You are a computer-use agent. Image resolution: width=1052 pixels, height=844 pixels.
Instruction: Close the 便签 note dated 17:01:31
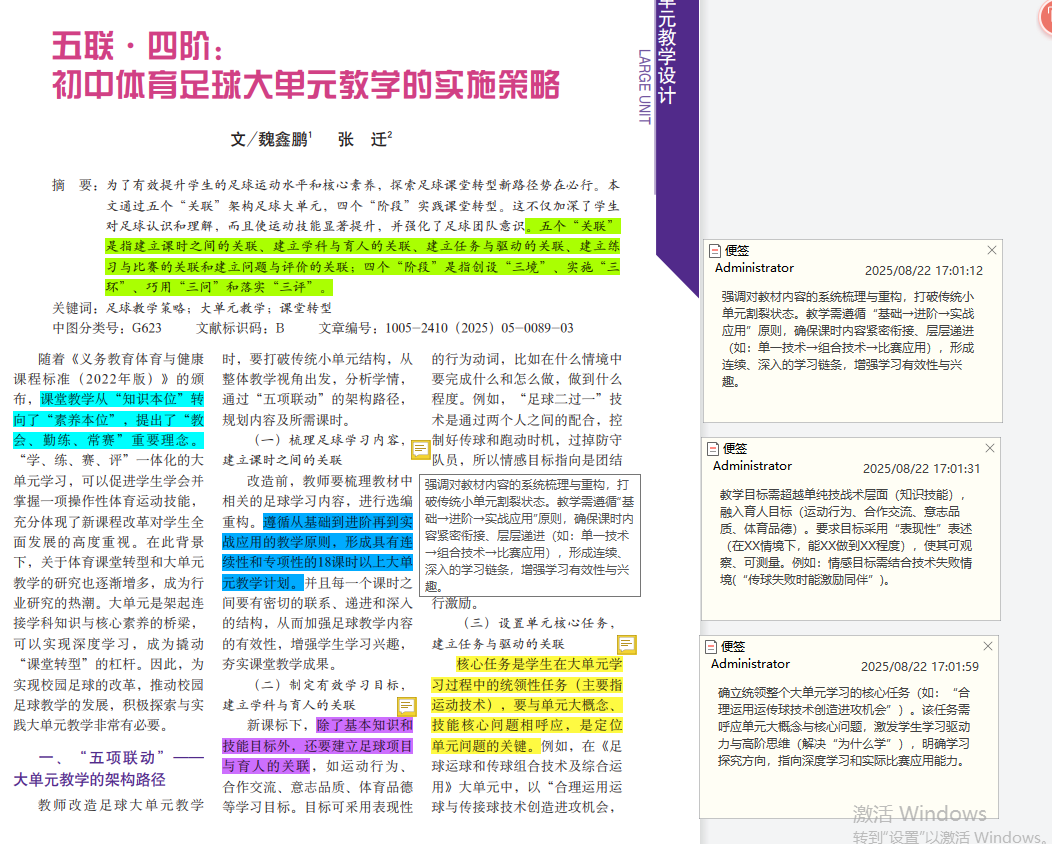(x=990, y=448)
